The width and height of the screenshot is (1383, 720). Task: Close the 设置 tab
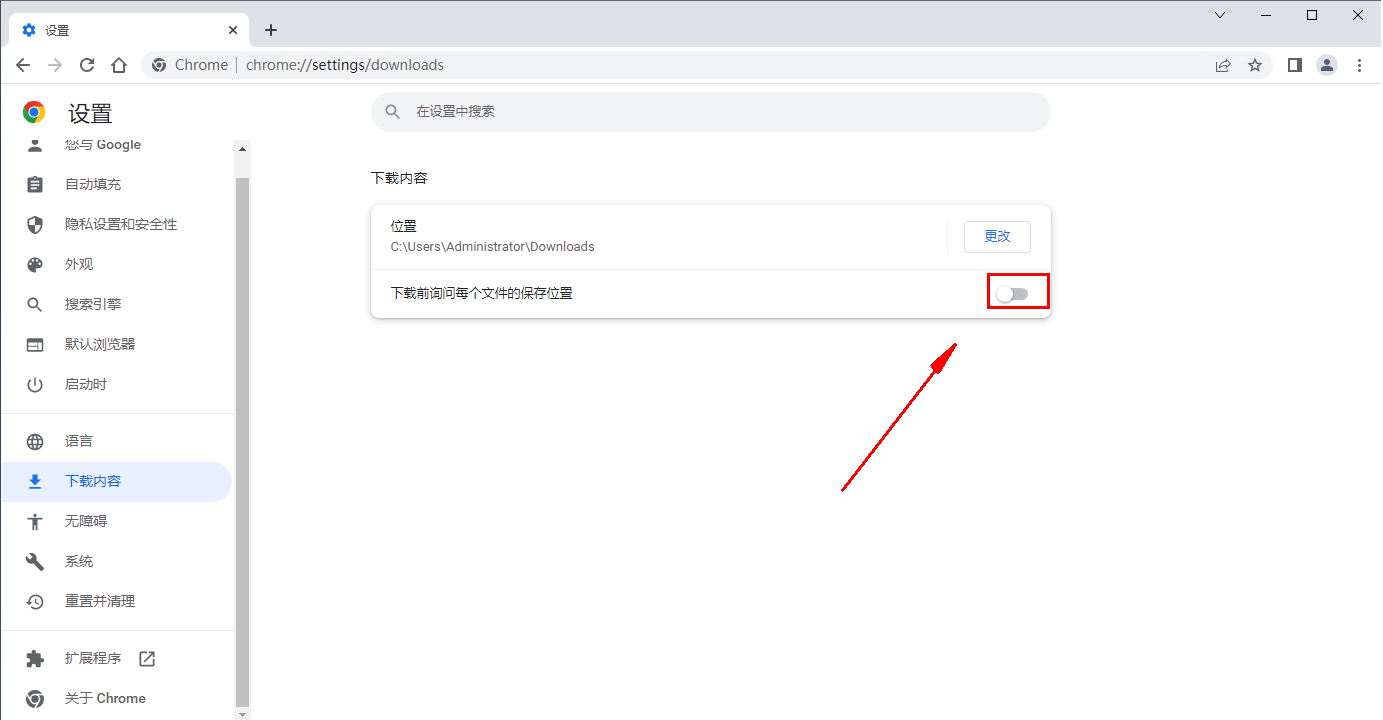click(233, 30)
